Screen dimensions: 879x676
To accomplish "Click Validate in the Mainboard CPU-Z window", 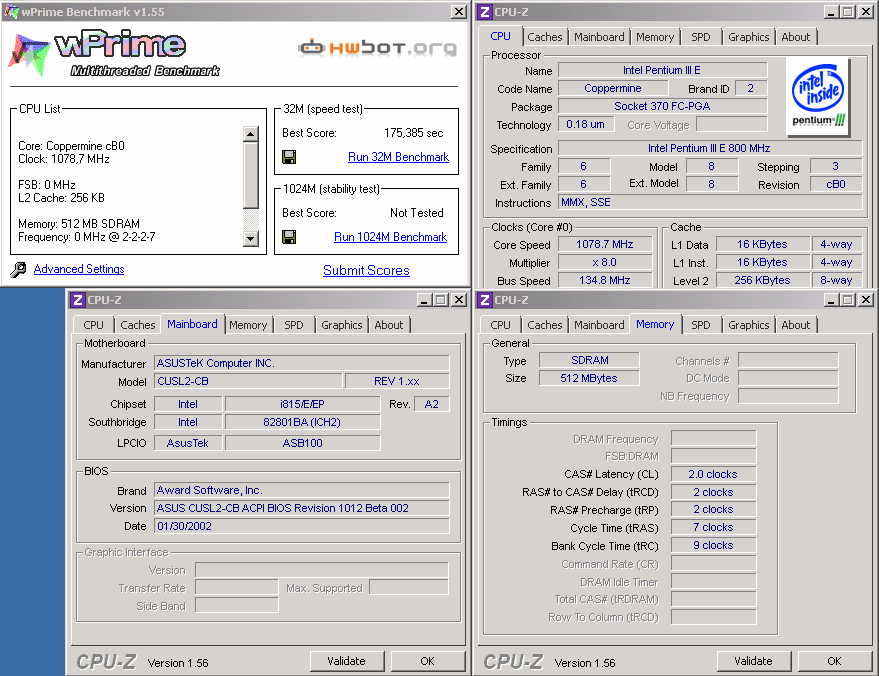I will tap(347, 661).
